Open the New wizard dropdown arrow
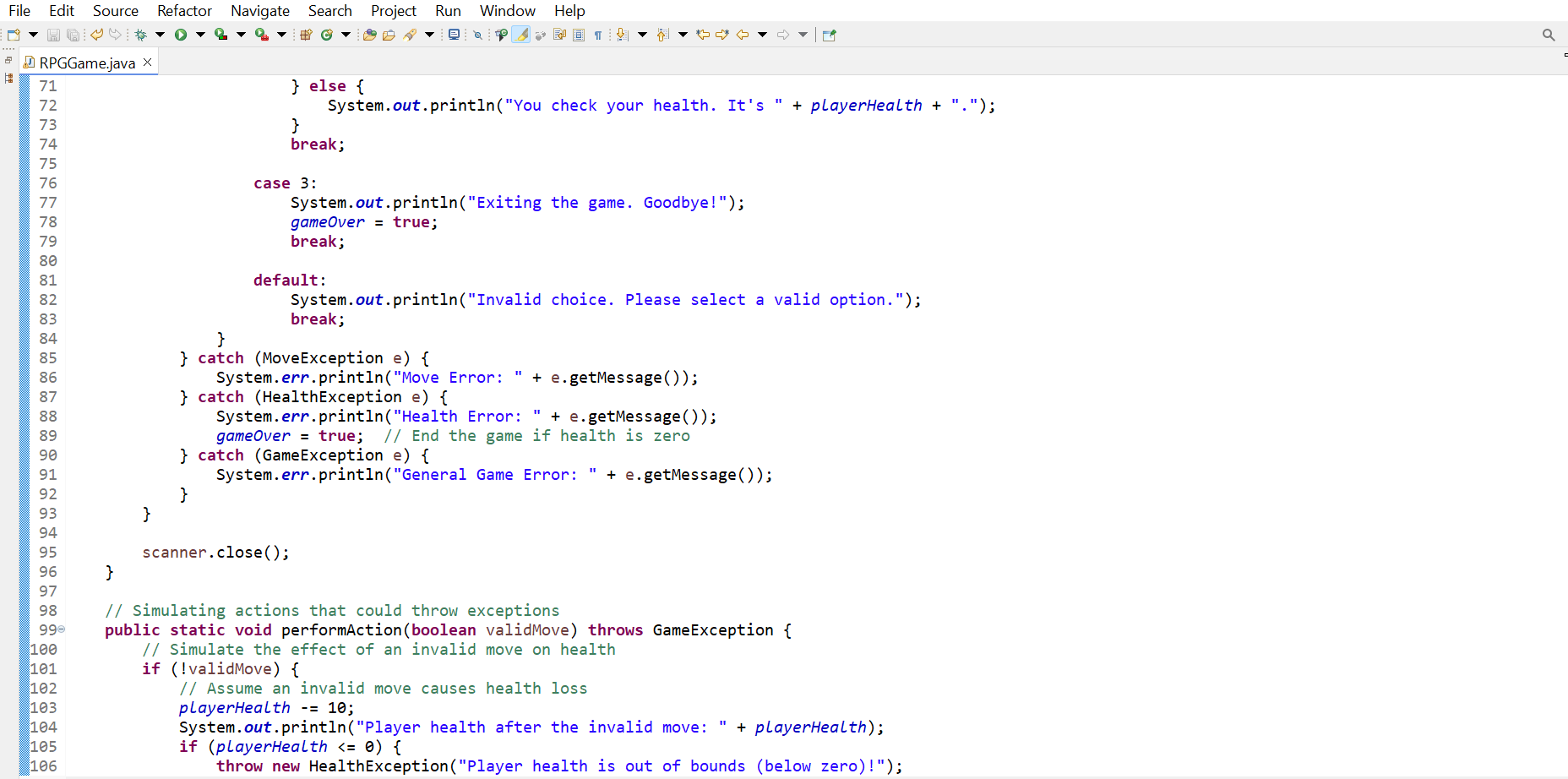1568x779 pixels. (34, 35)
